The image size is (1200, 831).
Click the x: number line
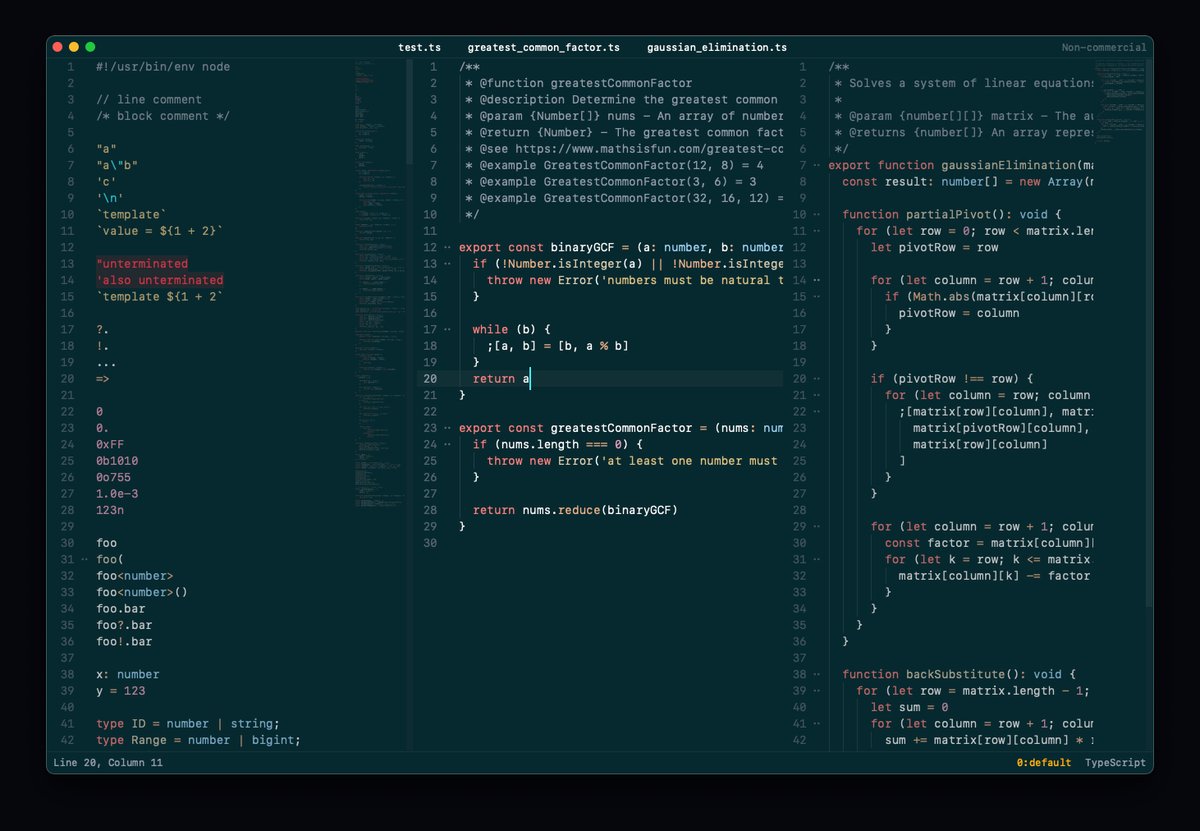coord(128,675)
